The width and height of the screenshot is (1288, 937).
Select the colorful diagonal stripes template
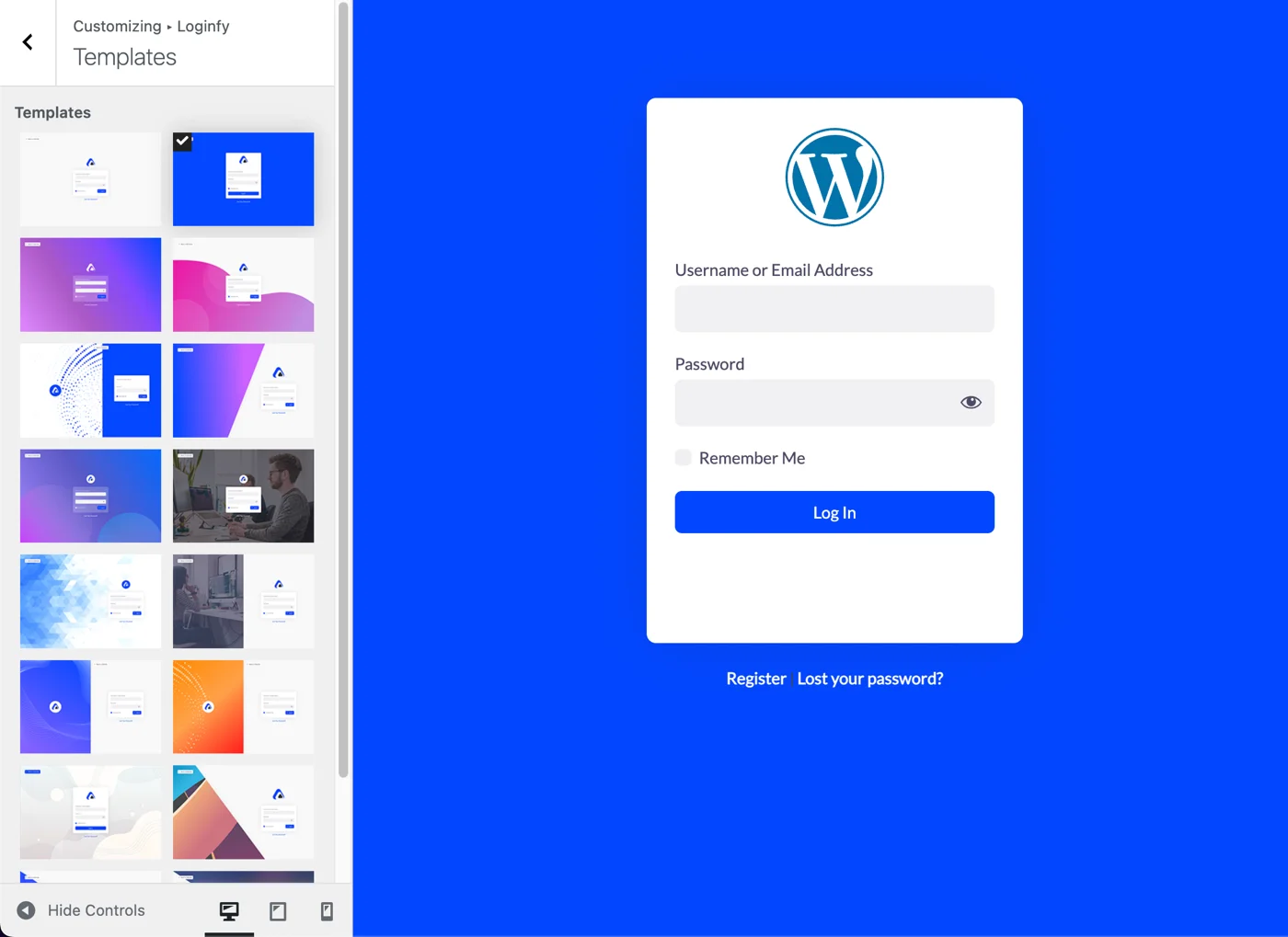pyautogui.click(x=243, y=813)
